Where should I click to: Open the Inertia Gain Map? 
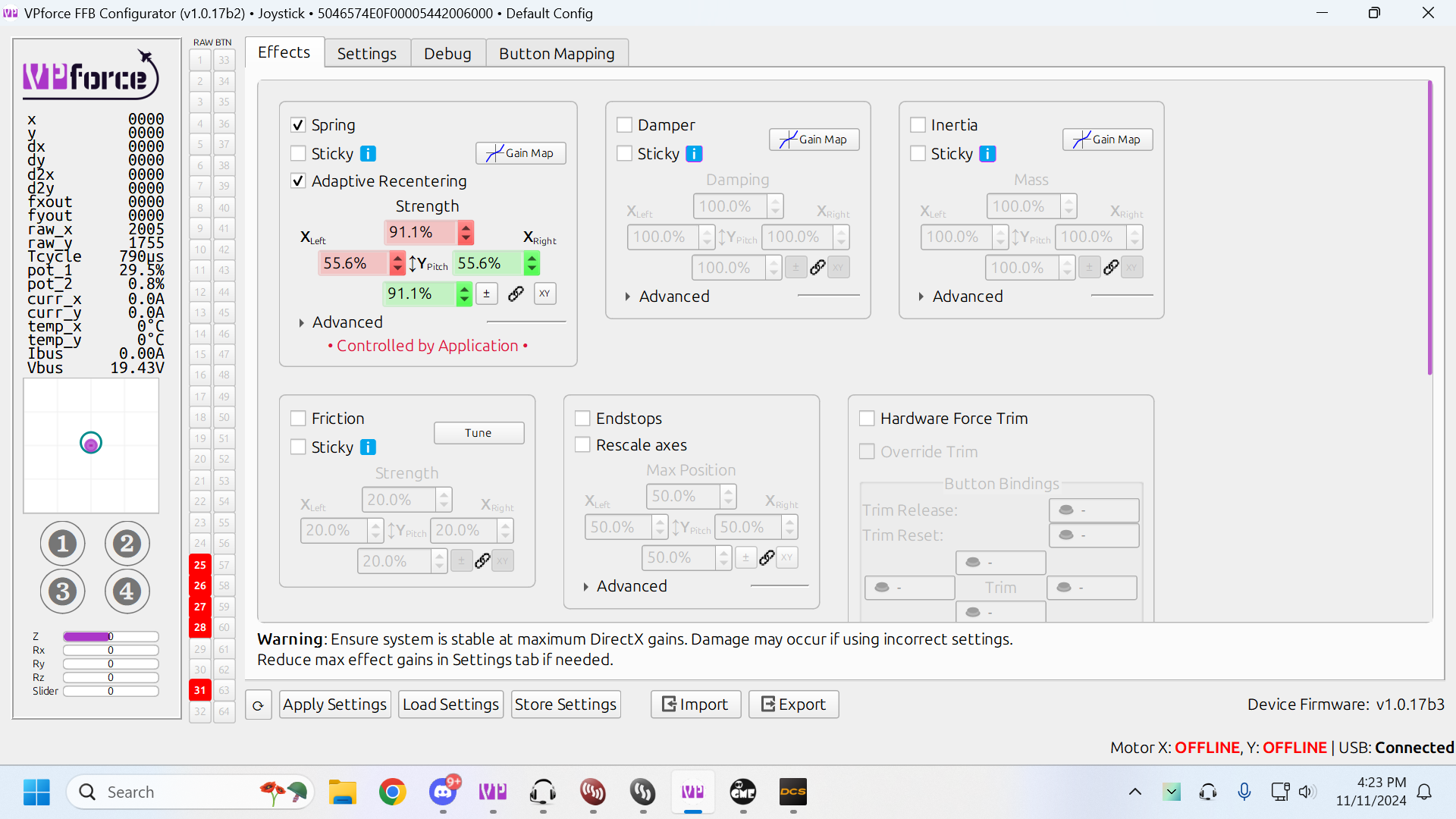(x=1107, y=140)
